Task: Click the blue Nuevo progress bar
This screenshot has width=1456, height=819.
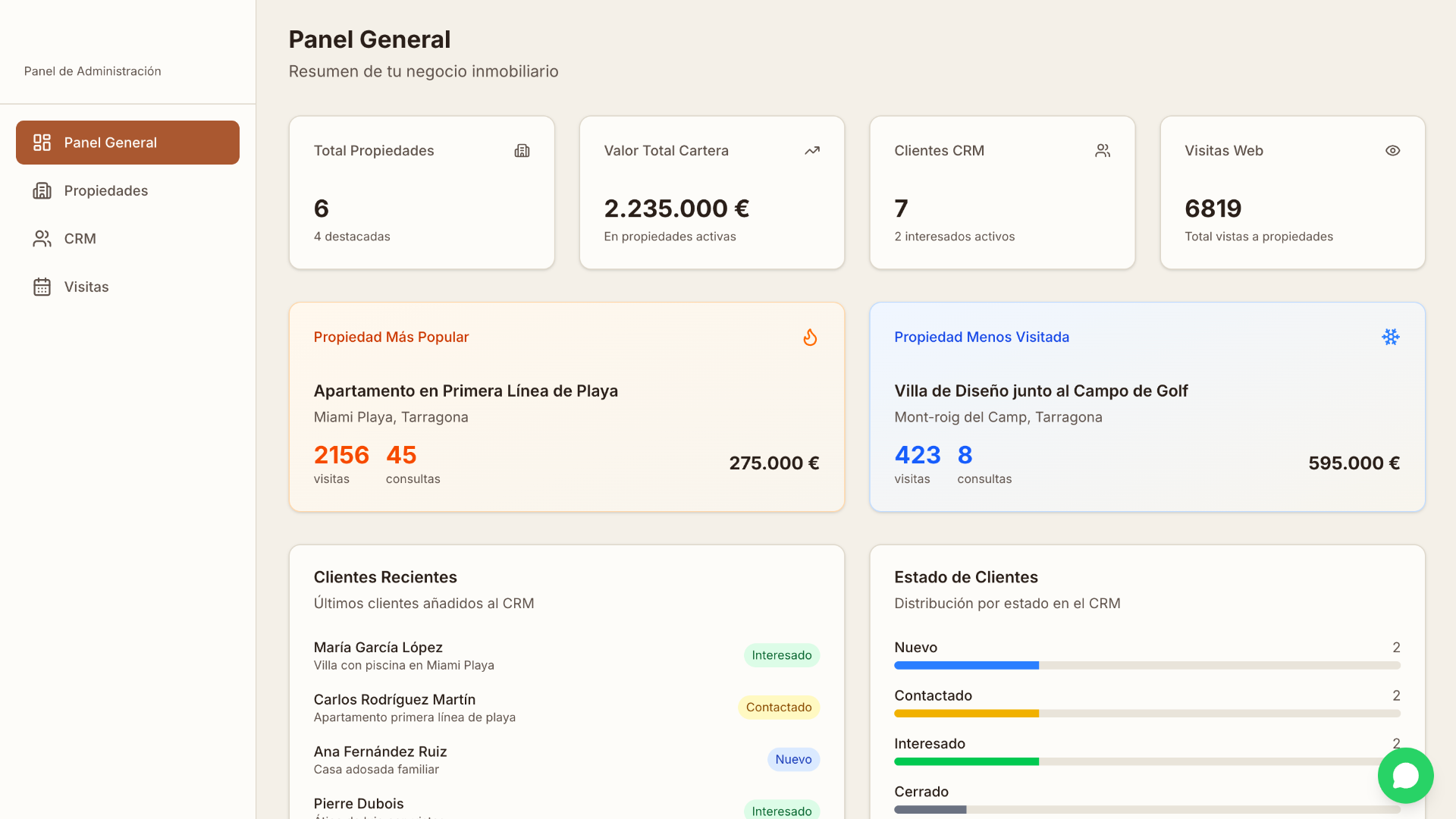Action: point(966,666)
